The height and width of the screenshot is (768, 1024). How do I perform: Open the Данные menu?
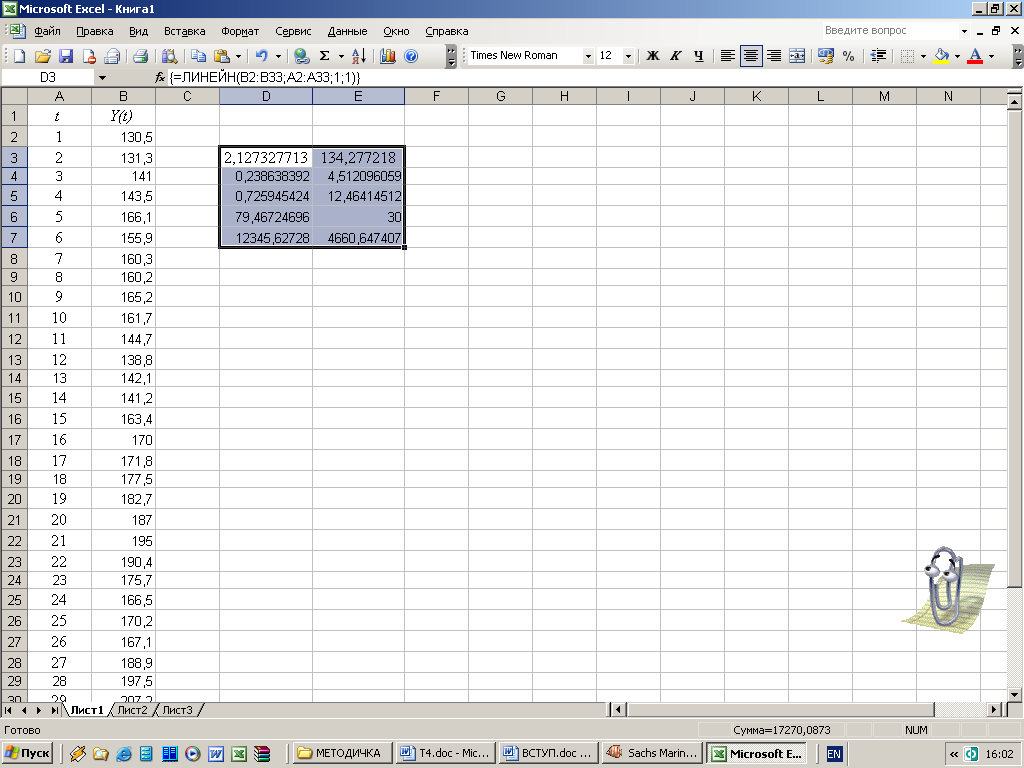tap(347, 31)
